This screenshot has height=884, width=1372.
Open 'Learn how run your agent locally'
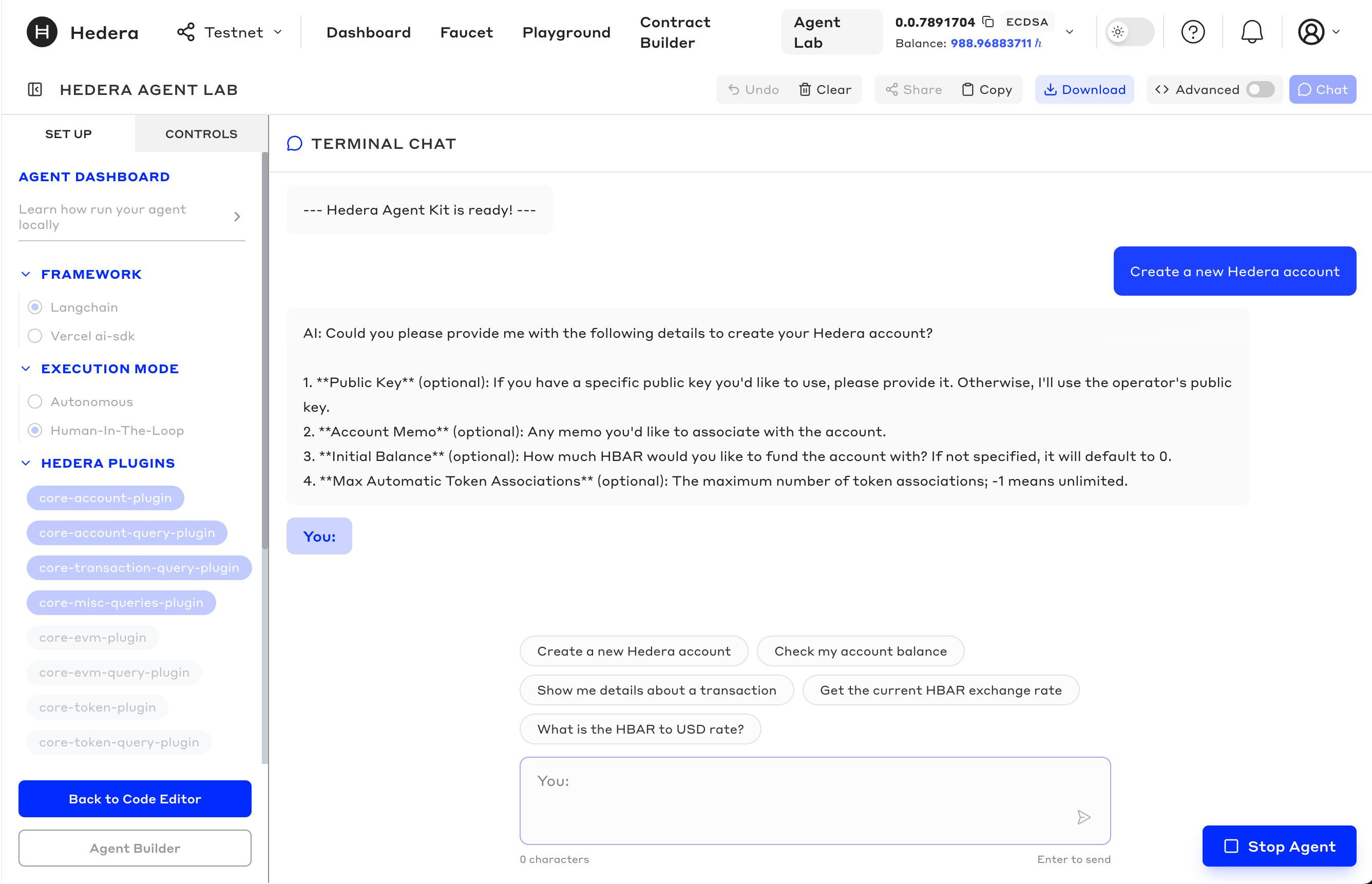[x=131, y=217]
